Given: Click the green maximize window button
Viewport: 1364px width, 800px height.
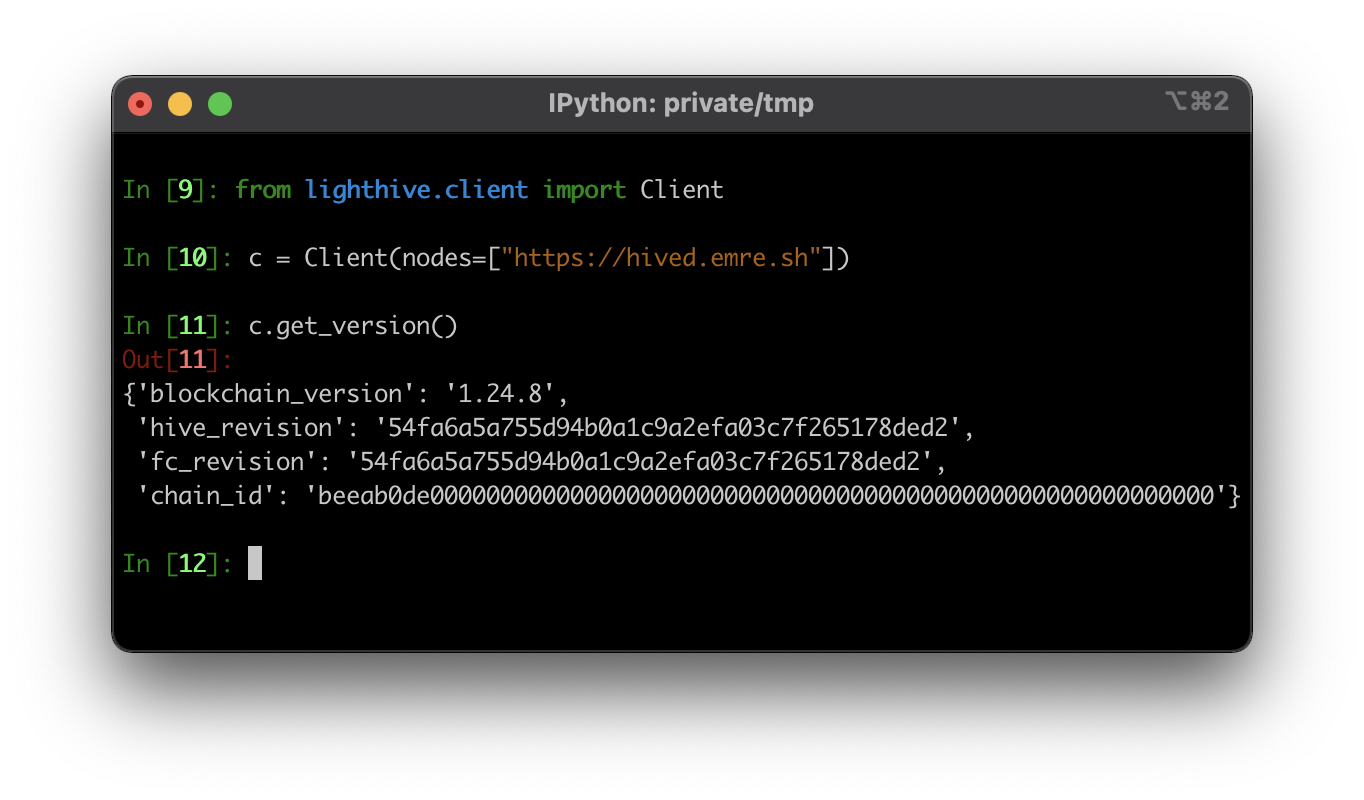Looking at the screenshot, I should point(220,104).
